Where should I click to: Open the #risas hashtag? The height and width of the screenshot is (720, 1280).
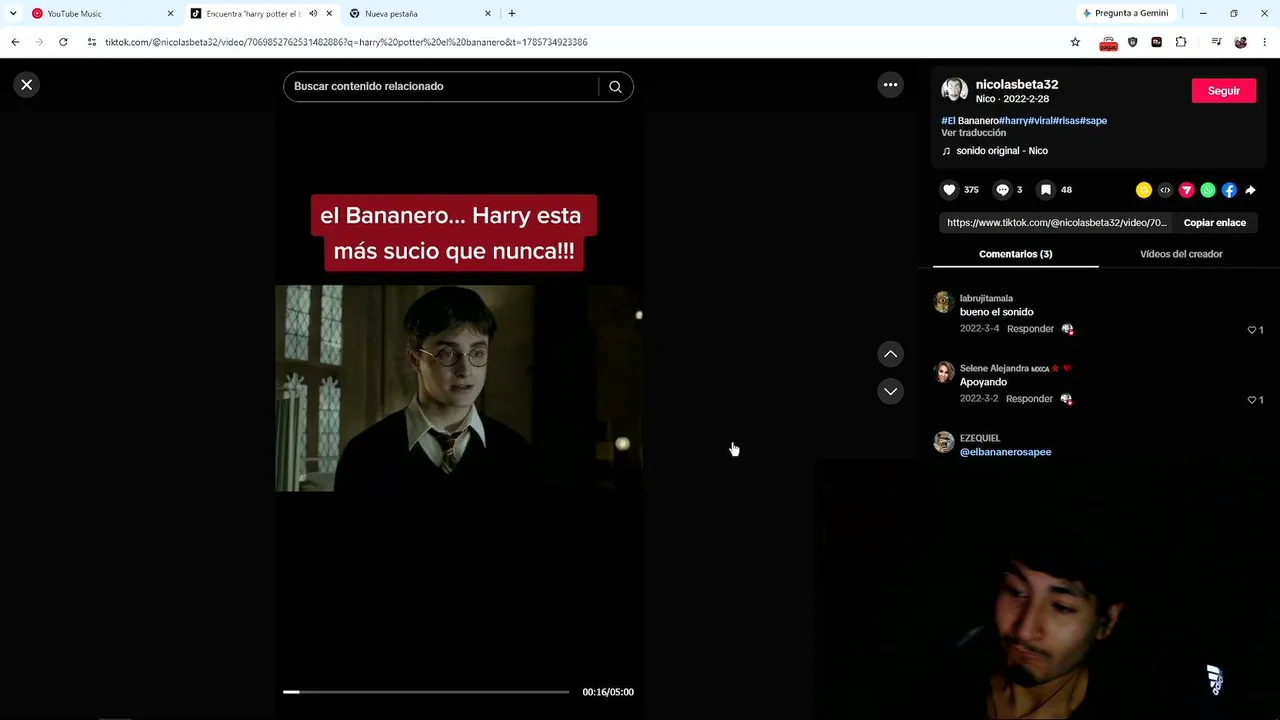click(1066, 121)
